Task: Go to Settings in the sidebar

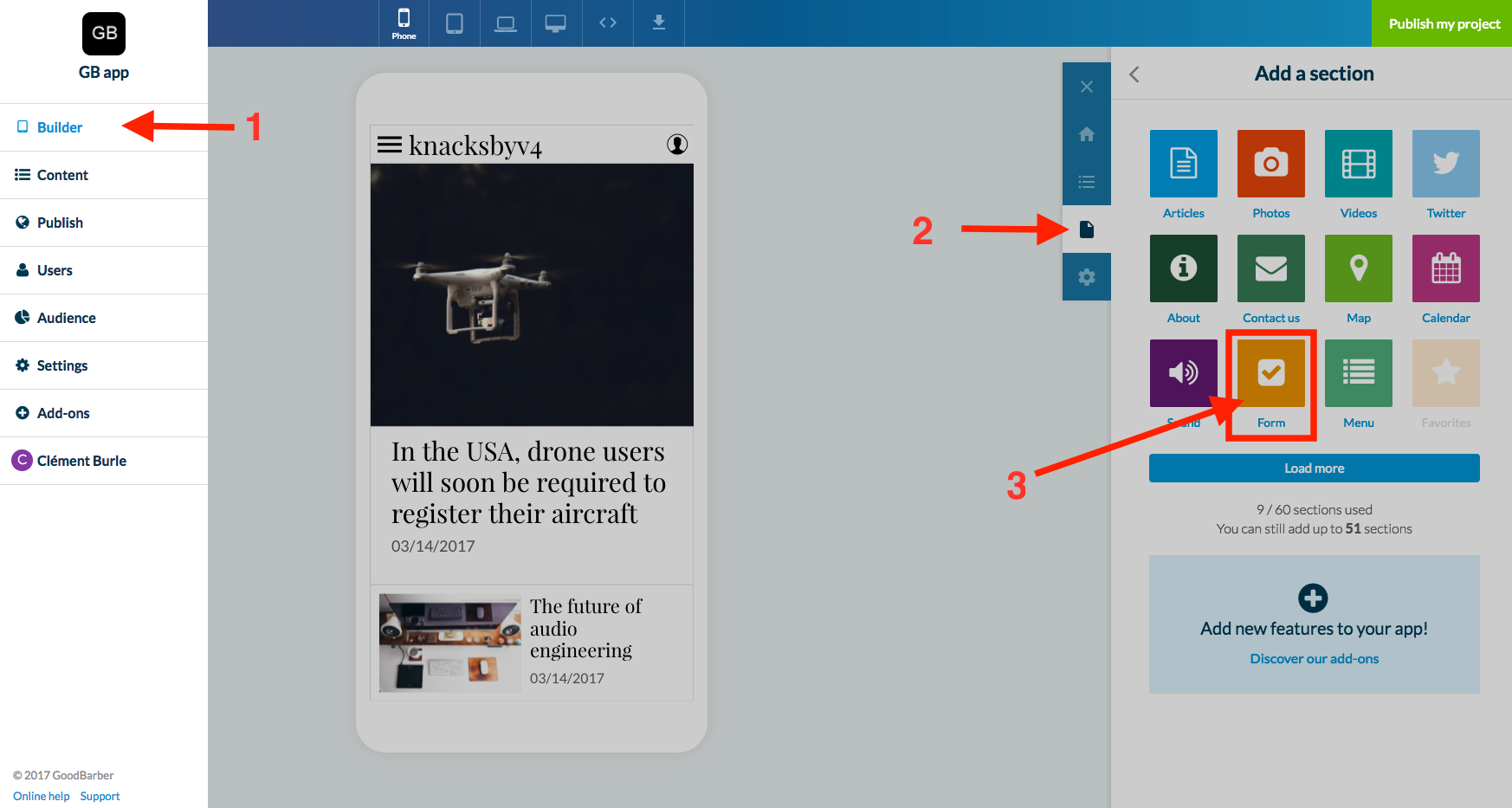Action: click(62, 365)
